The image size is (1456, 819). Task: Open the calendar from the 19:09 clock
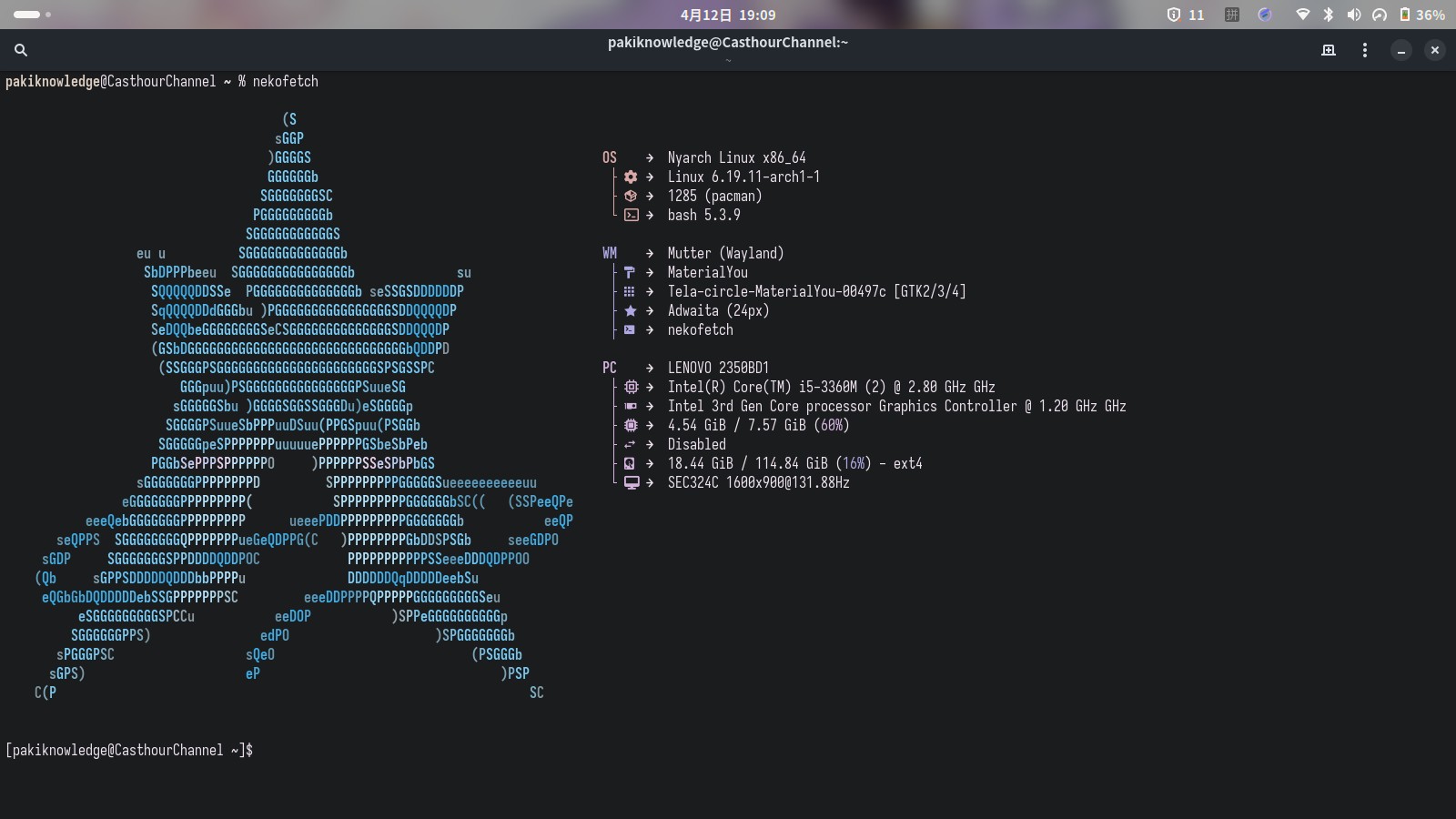coord(728,15)
